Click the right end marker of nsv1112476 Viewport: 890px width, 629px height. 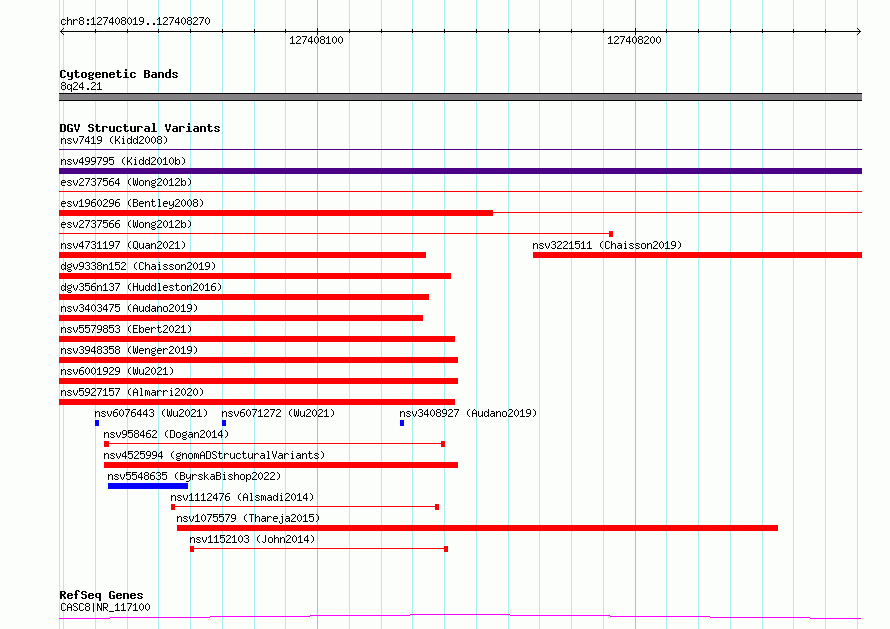(437, 507)
